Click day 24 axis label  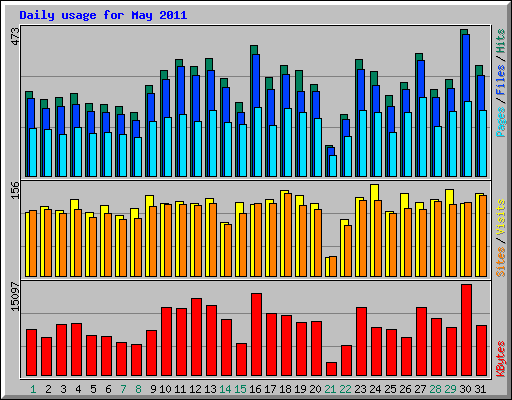coord(375,389)
